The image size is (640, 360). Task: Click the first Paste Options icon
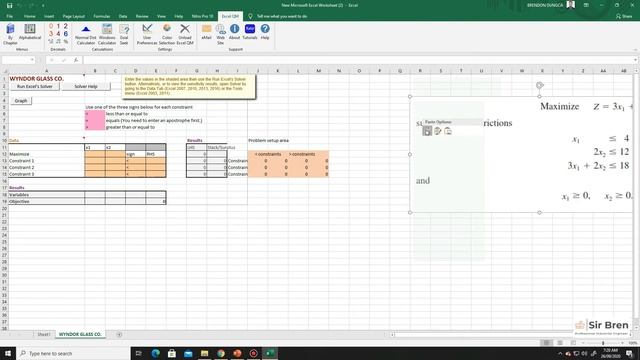[x=427, y=131]
